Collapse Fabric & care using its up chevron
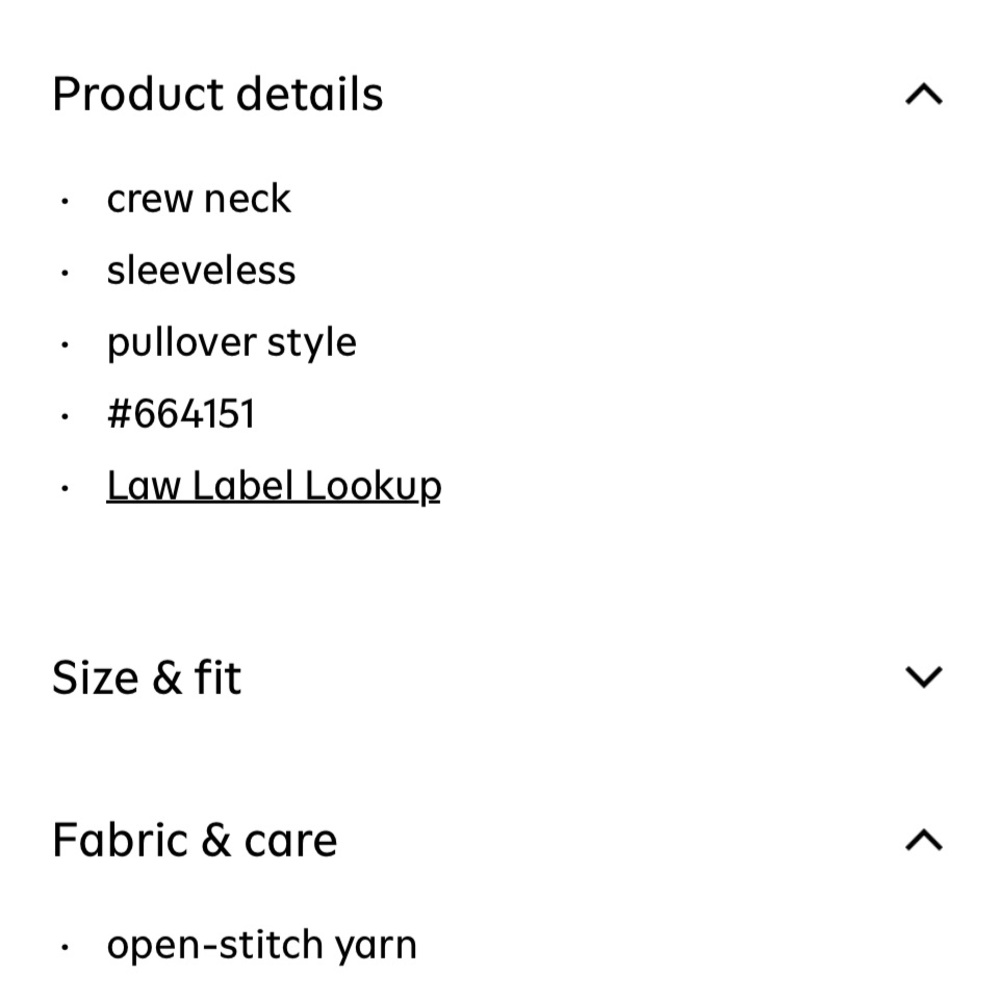Screen dimensions: 1000x1000 click(x=923, y=840)
